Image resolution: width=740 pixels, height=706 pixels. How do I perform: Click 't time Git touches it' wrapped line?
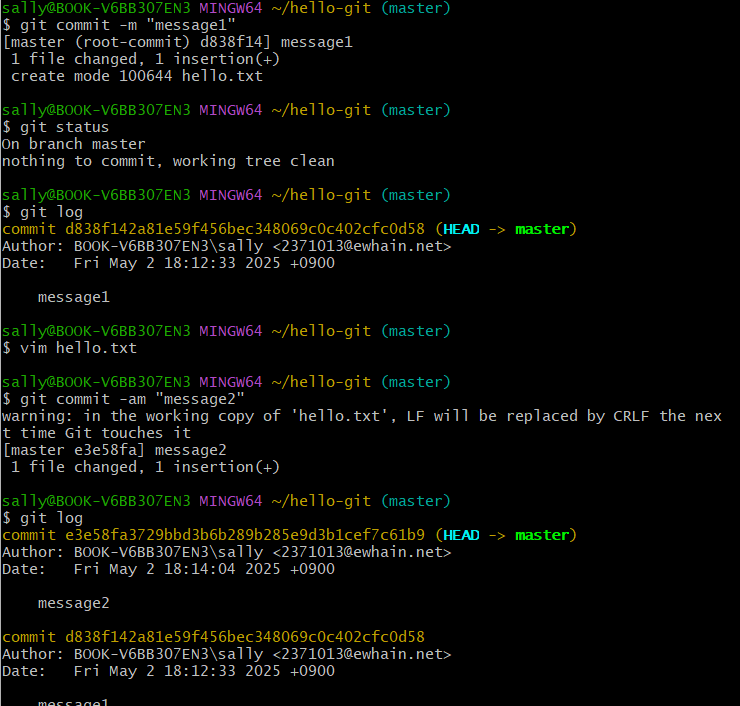tap(96, 433)
